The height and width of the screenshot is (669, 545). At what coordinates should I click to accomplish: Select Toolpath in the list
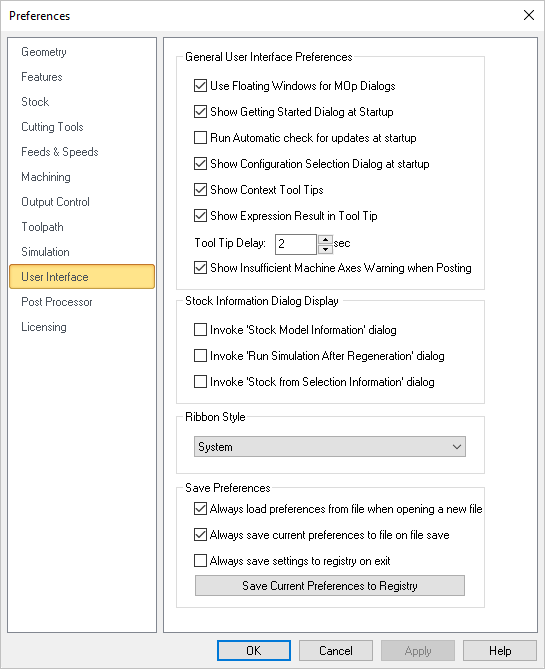[x=42, y=227]
